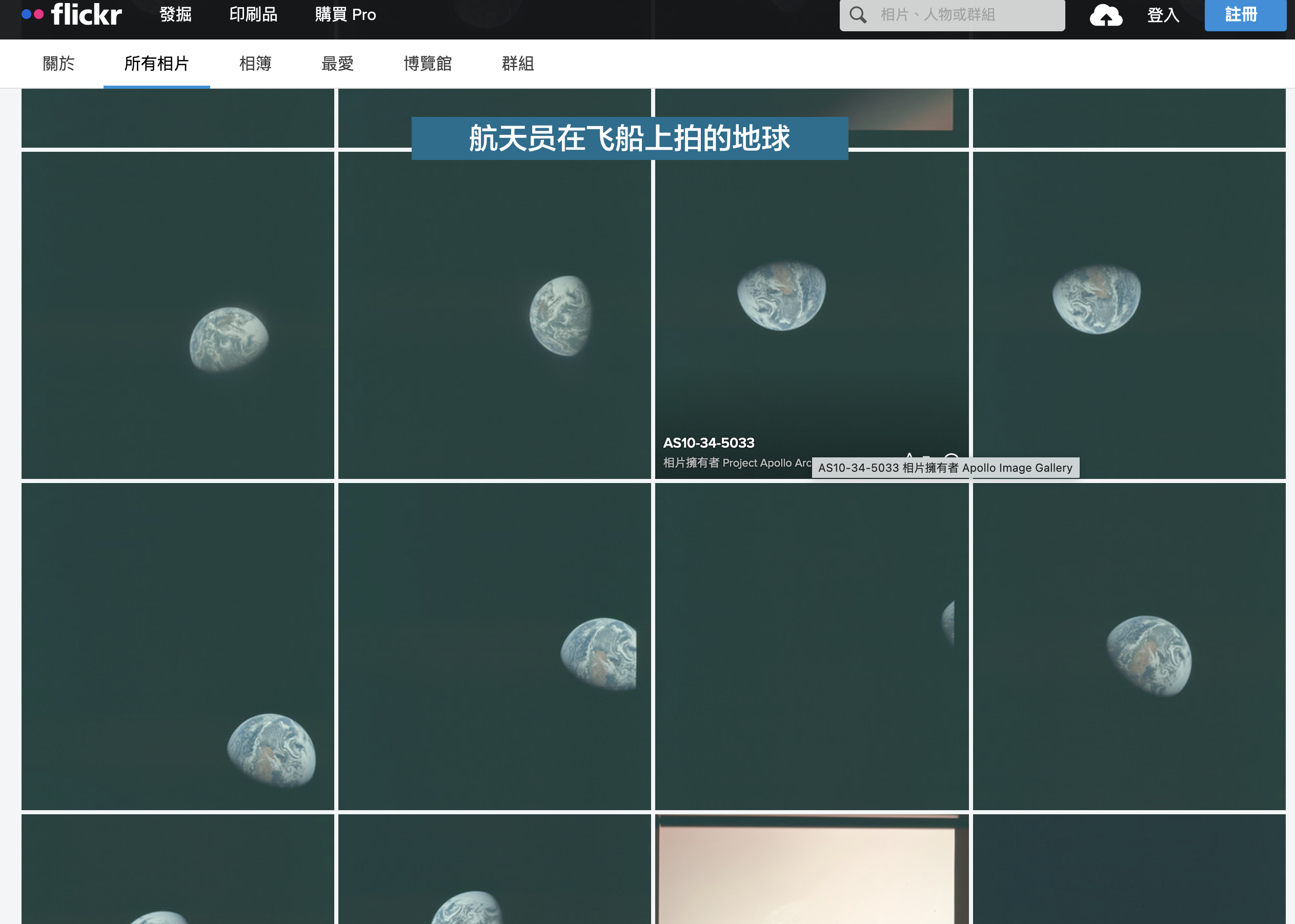Open the 發掘 menu

pos(175,15)
